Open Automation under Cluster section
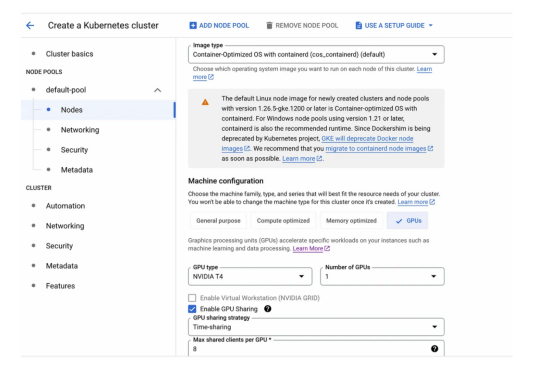Image resolution: width=554 pixels, height=366 pixels. pos(65,206)
